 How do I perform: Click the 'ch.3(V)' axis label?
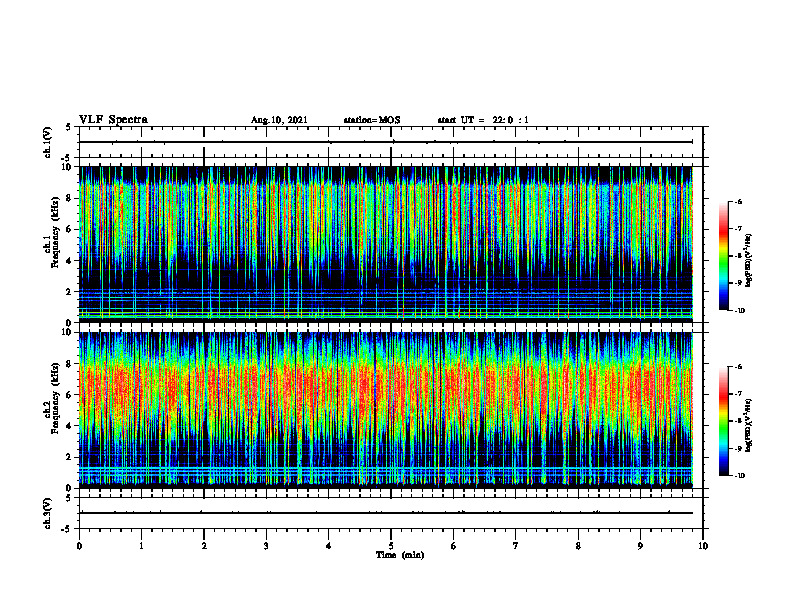pyautogui.click(x=47, y=513)
